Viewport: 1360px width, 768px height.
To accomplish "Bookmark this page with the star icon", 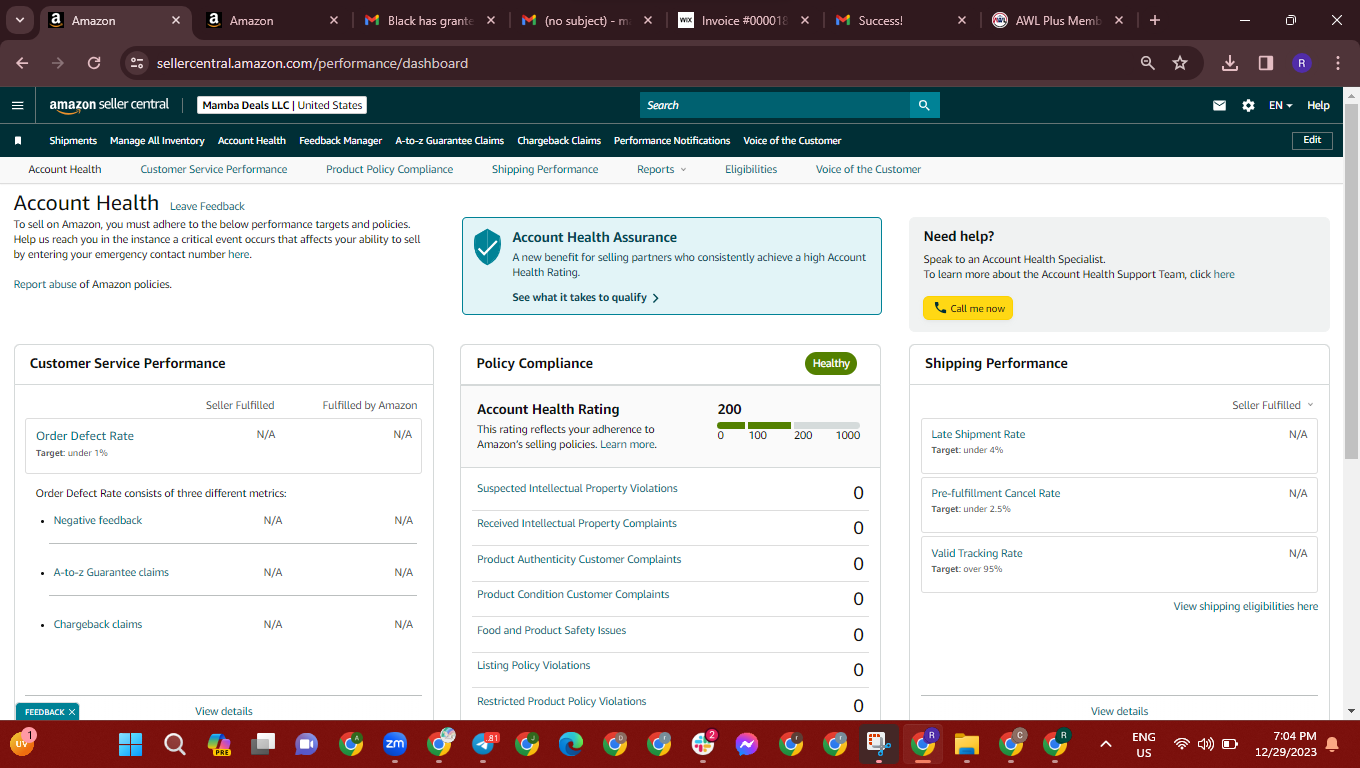I will coord(1180,63).
